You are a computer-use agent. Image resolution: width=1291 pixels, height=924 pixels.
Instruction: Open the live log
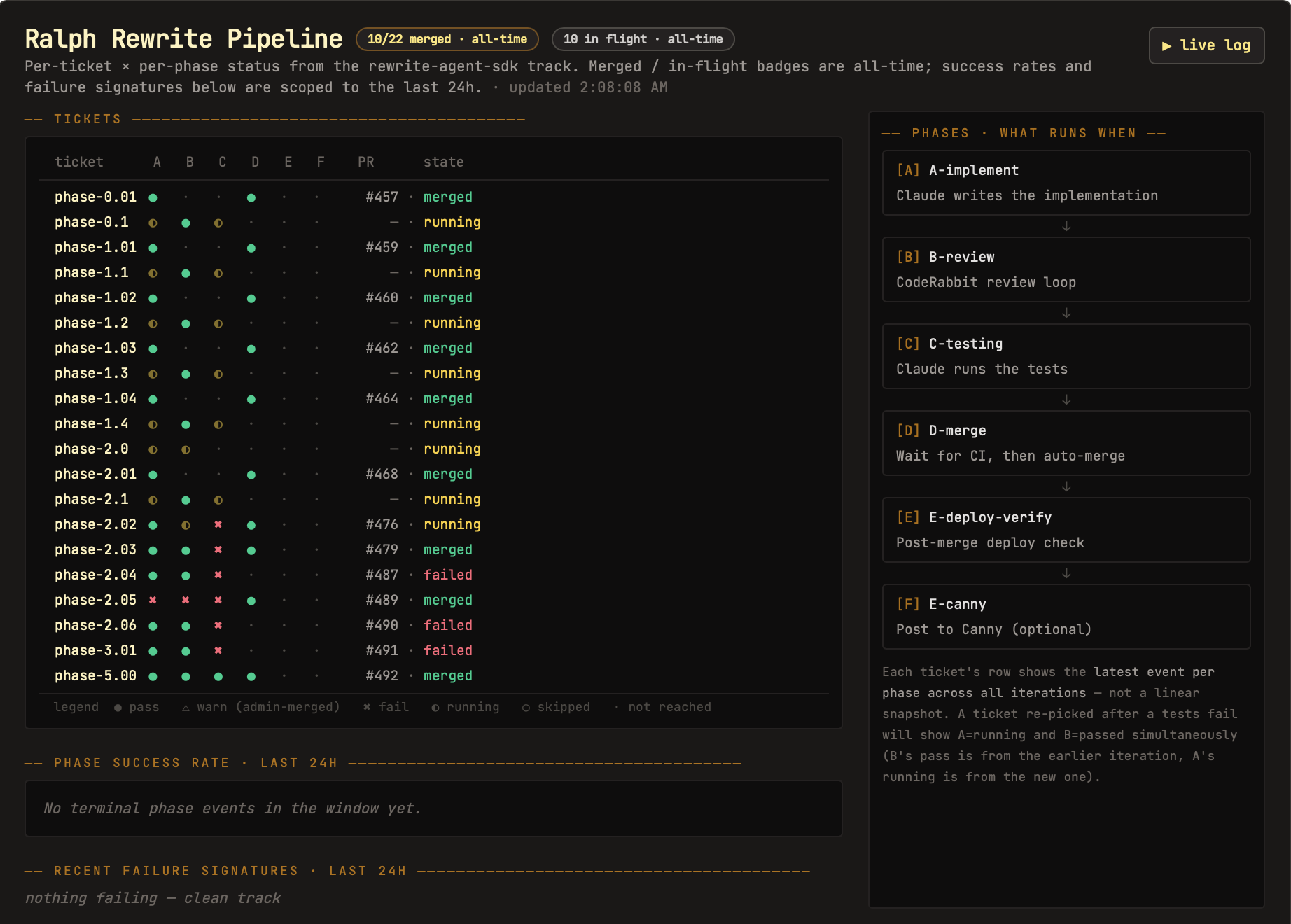coord(1206,45)
